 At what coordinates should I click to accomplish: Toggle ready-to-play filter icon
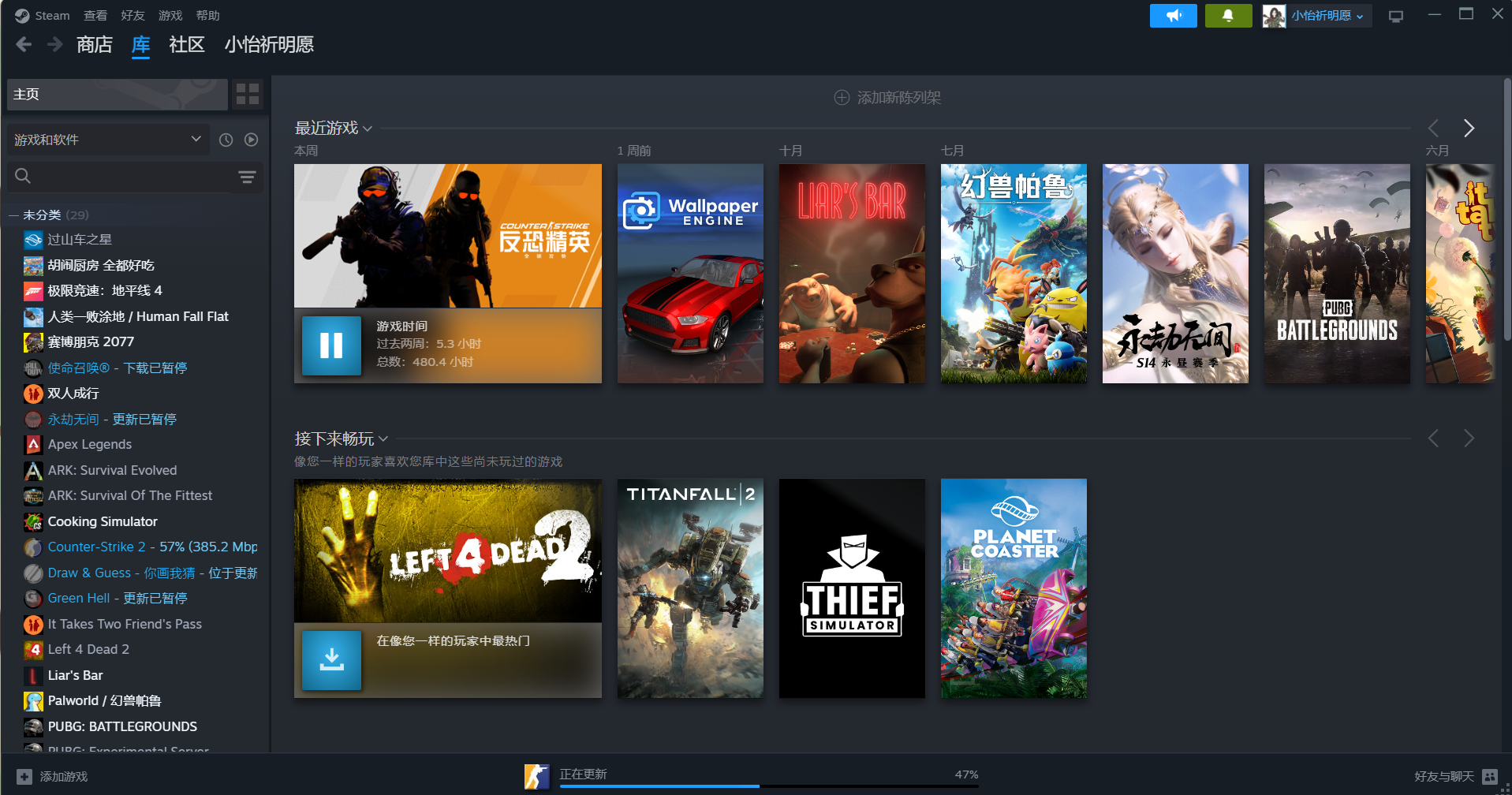coord(251,140)
